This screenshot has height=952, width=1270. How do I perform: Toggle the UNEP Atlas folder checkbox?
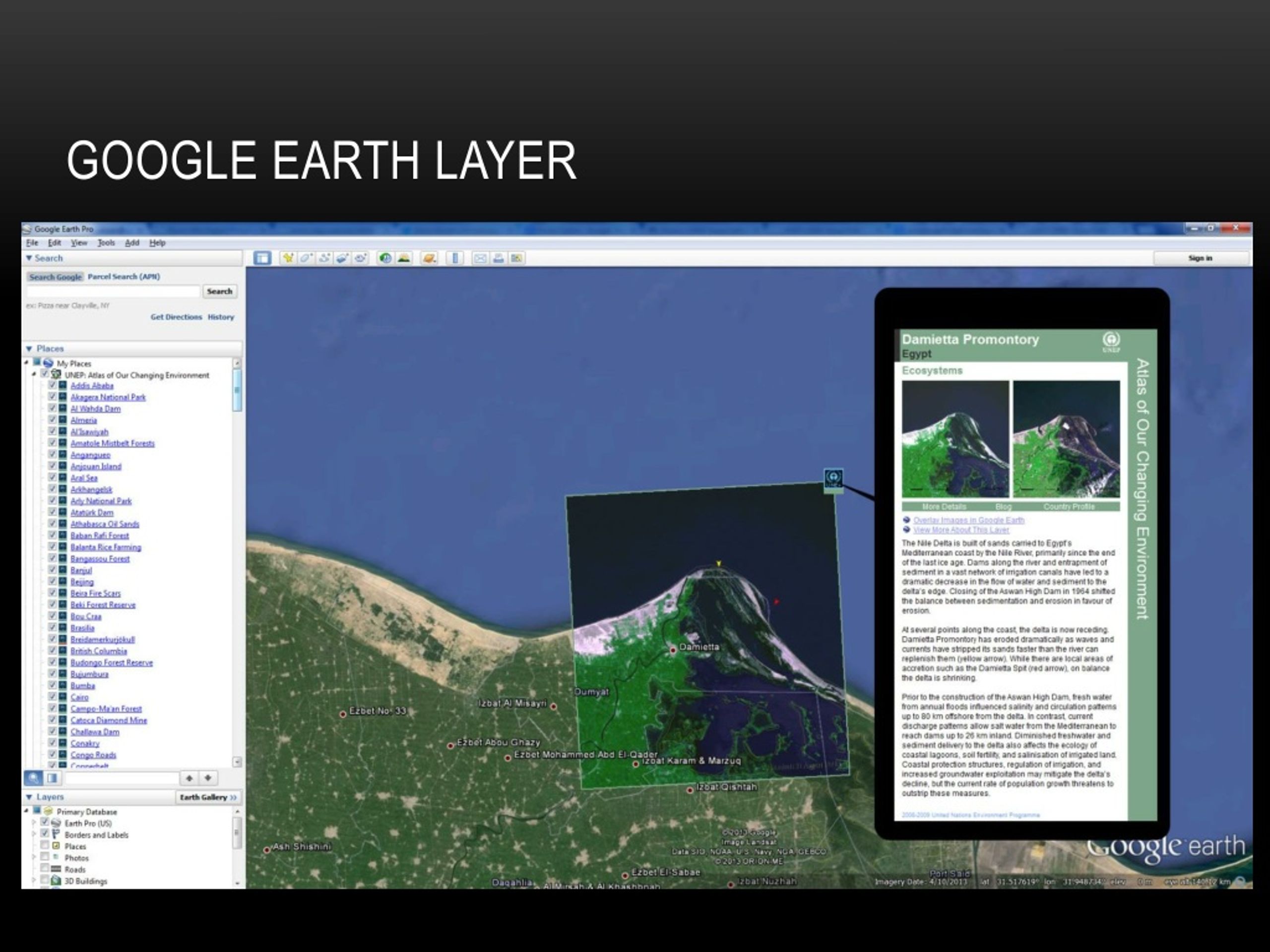point(44,374)
